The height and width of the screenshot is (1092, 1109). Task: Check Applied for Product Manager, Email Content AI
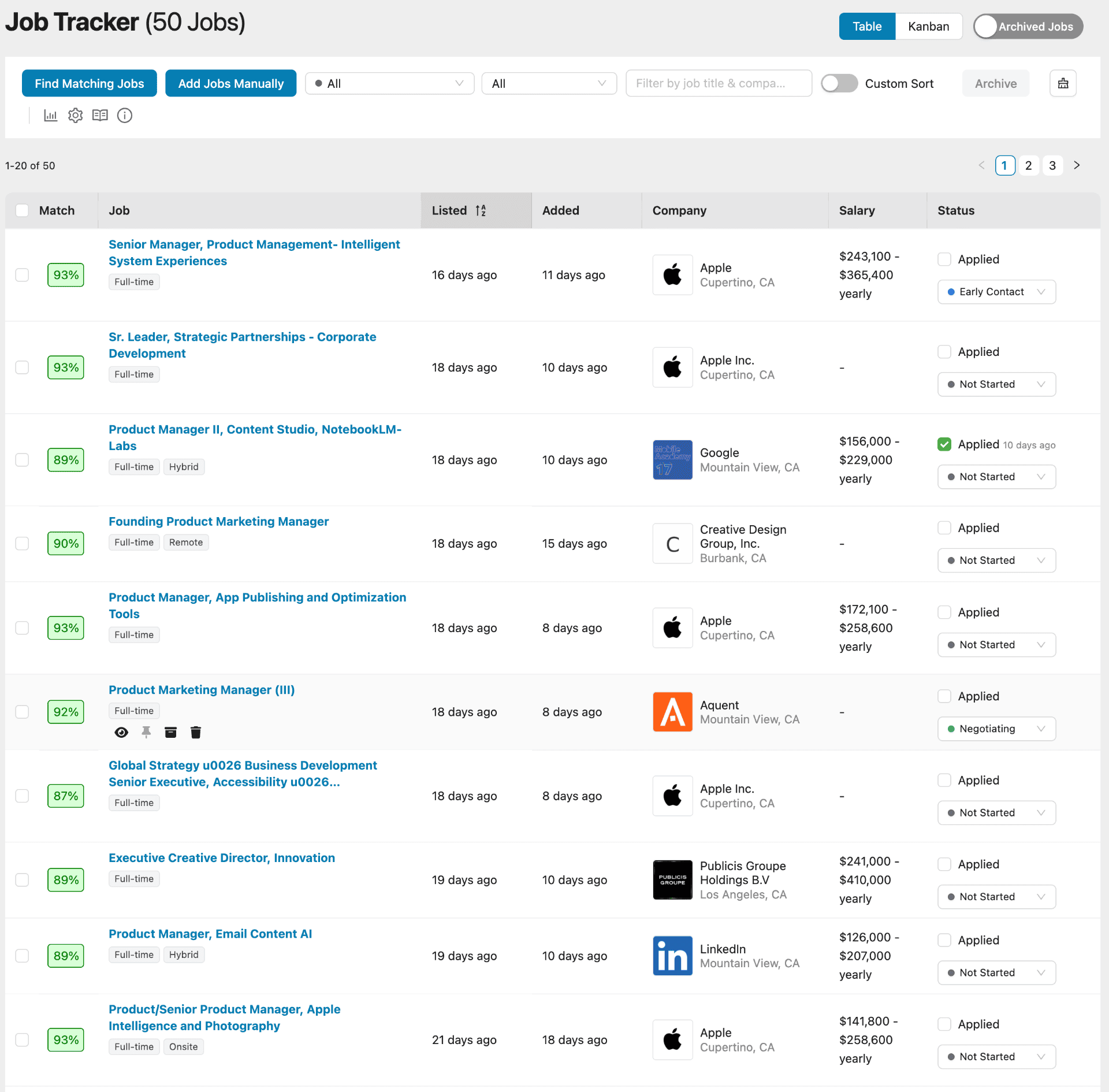(944, 940)
